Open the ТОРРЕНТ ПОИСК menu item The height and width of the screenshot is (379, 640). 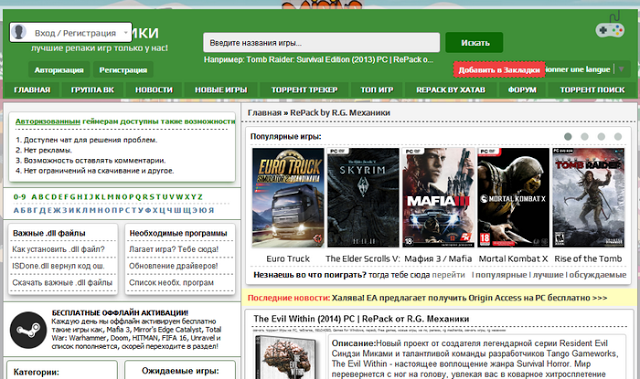592,90
